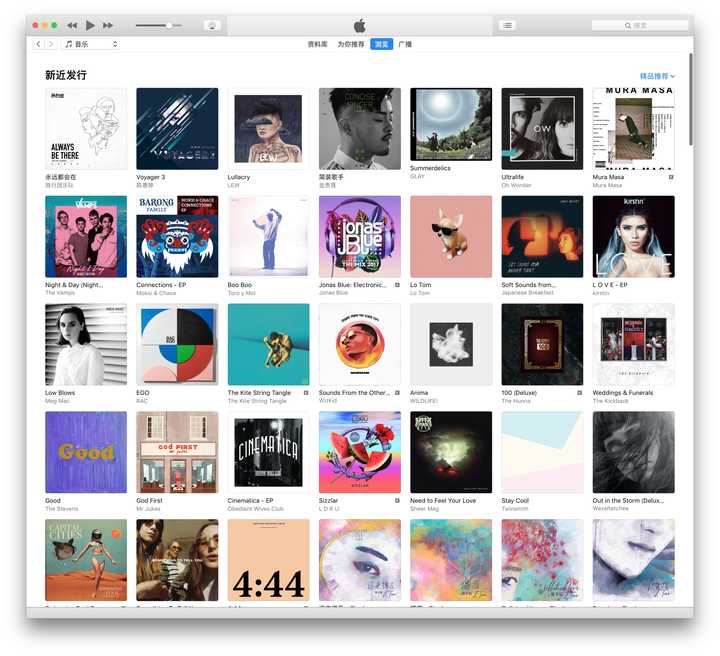Click the artist name 'The Vamps'
Image resolution: width=720 pixels, height=656 pixels.
[x=60, y=293]
